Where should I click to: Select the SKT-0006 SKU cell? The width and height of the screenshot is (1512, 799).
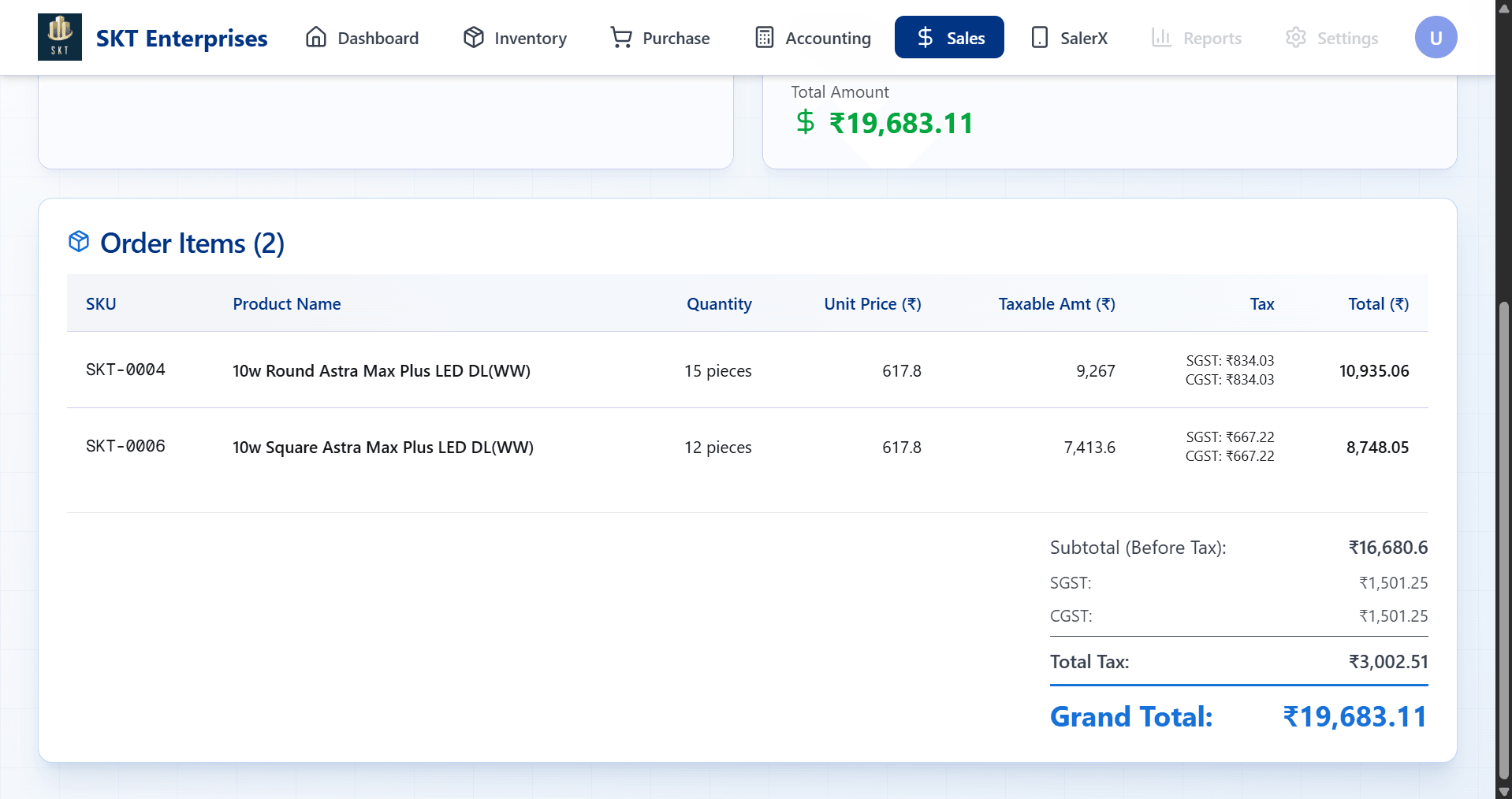click(x=125, y=446)
